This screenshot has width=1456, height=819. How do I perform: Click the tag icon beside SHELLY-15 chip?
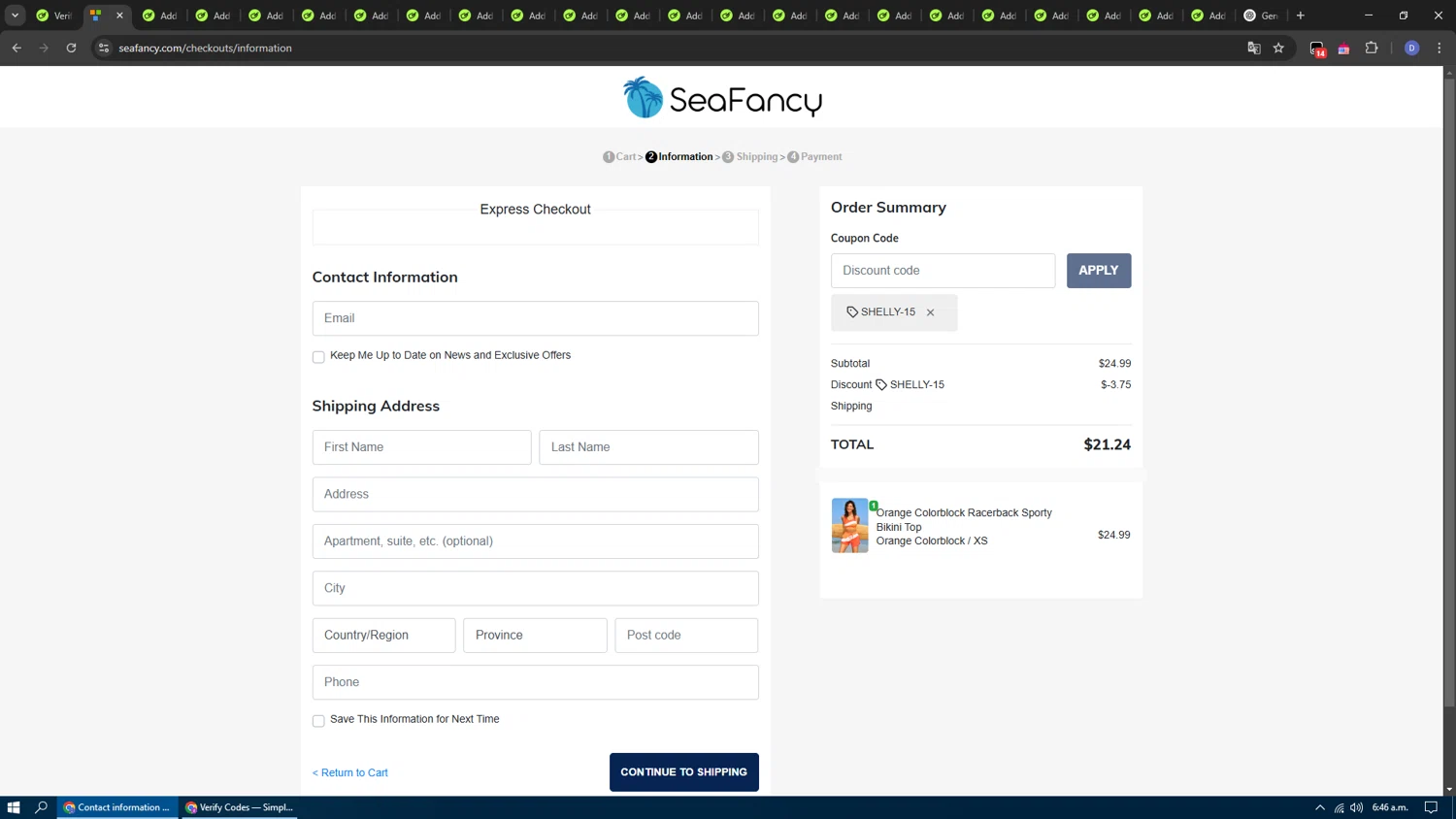(852, 312)
